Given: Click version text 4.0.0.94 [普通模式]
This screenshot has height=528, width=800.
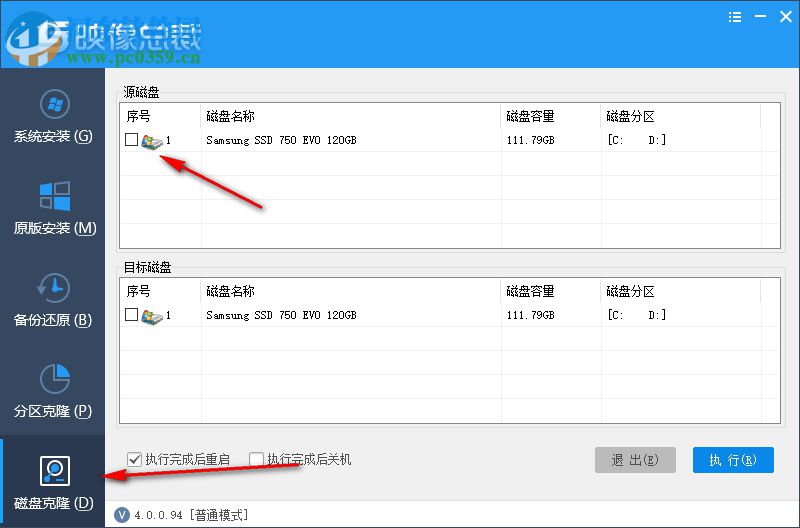Looking at the screenshot, I should [x=191, y=515].
